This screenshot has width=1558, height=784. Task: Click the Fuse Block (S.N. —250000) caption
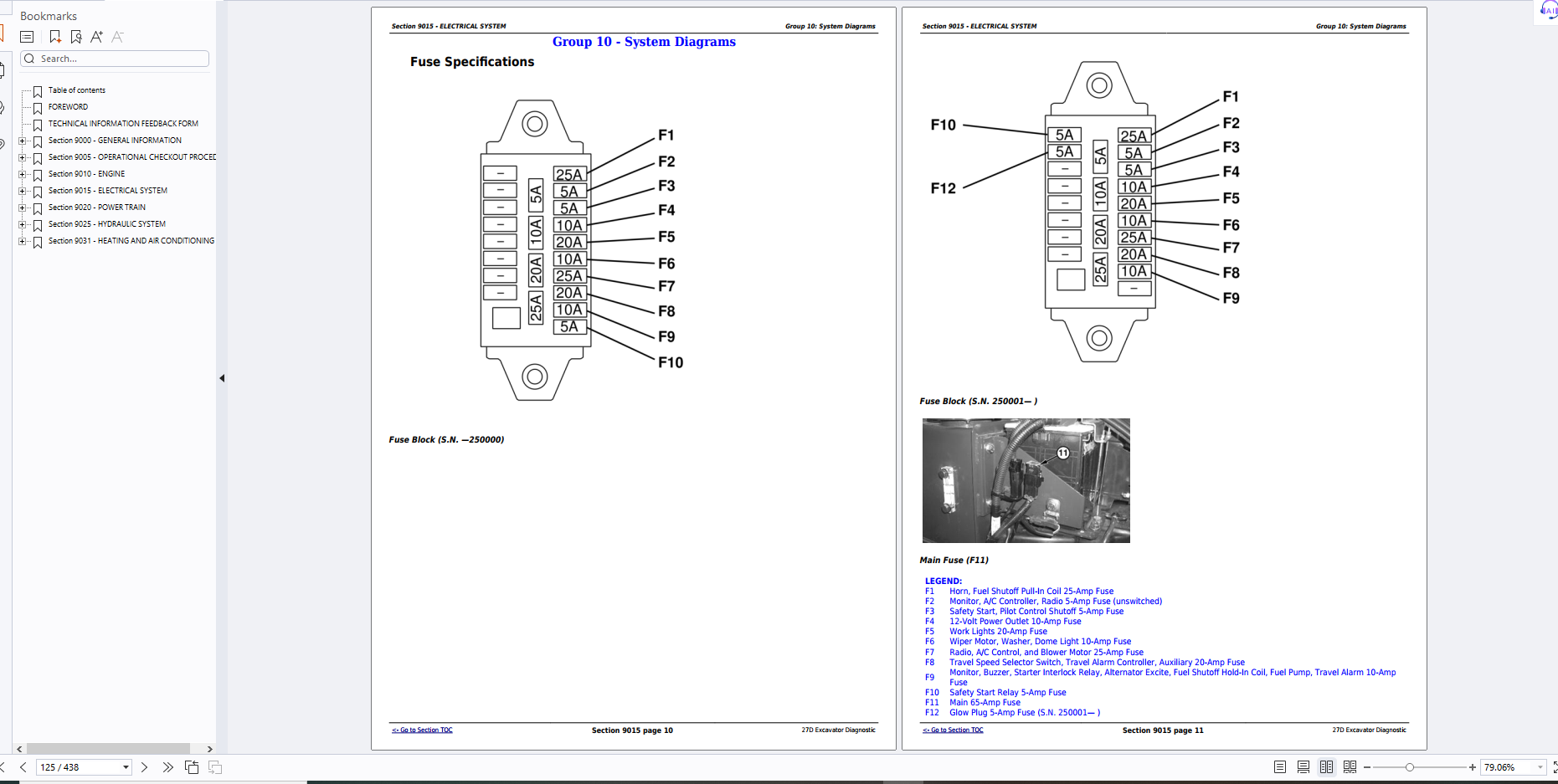pos(446,440)
